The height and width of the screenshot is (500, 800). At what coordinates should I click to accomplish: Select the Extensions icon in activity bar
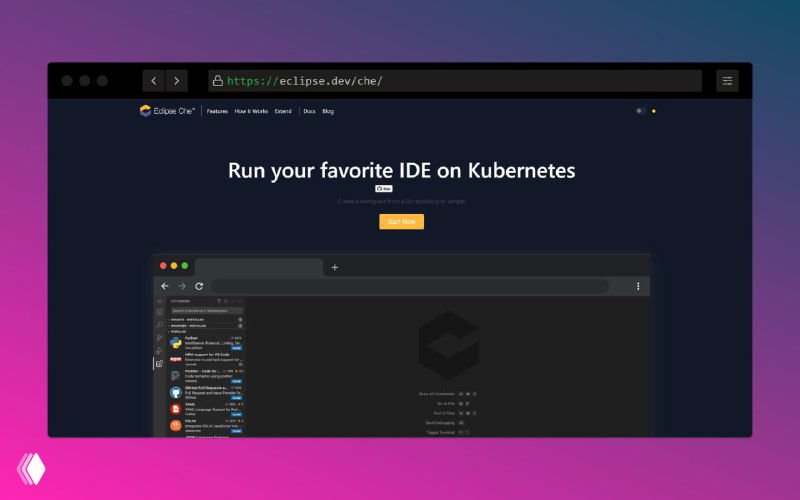coord(159,364)
